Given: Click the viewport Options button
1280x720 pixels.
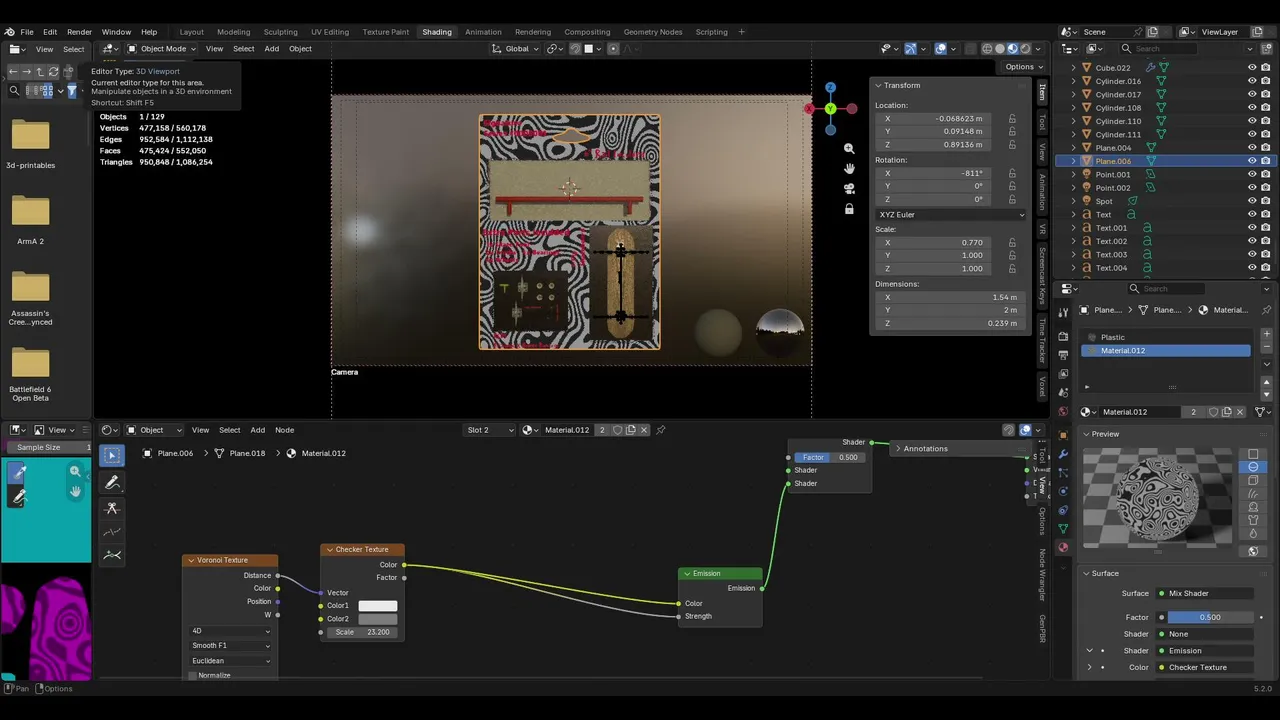Looking at the screenshot, I should (x=1023, y=67).
